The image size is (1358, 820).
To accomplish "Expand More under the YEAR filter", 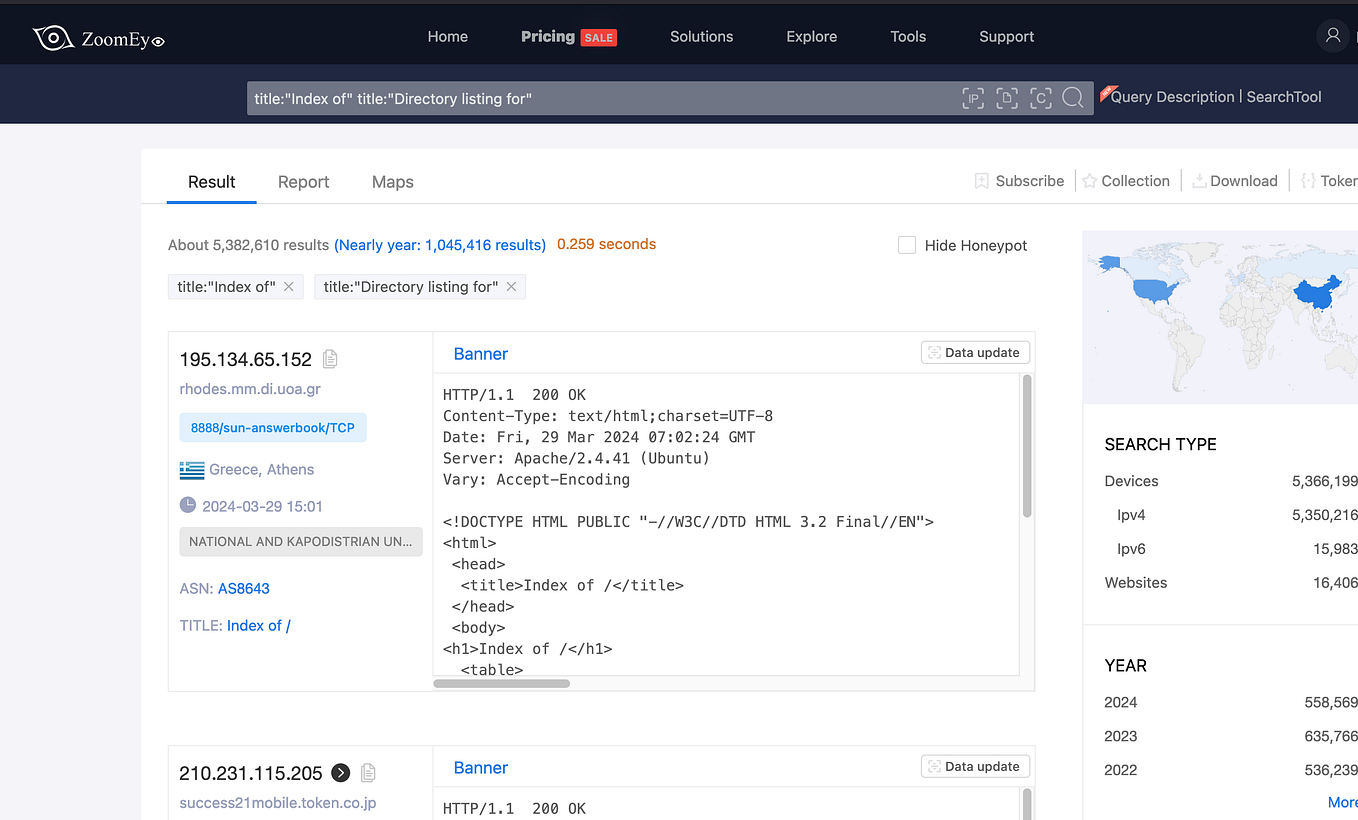I will [1342, 802].
